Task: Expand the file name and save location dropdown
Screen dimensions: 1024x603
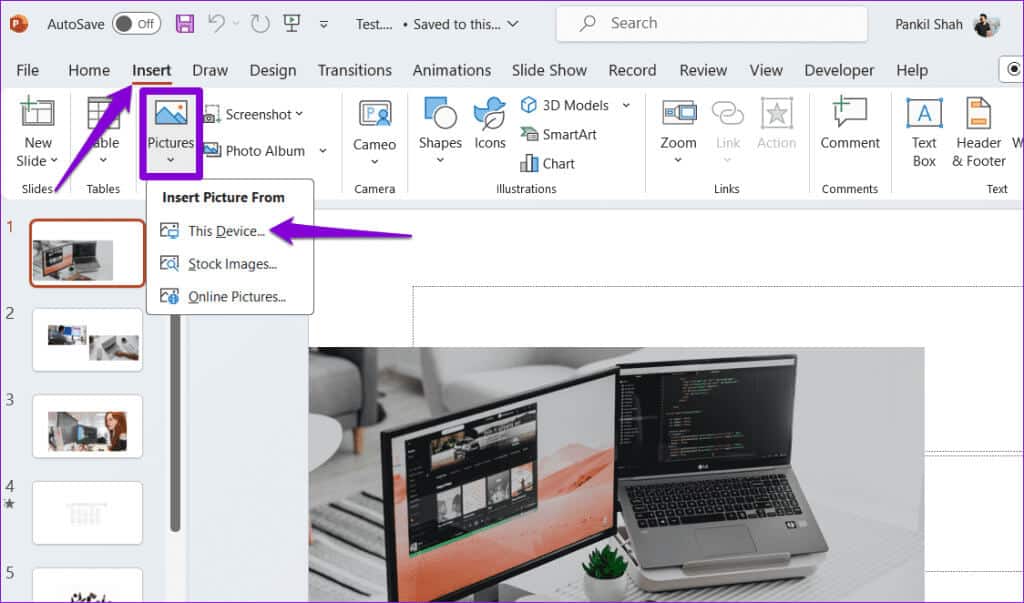Action: pyautogui.click(x=513, y=24)
